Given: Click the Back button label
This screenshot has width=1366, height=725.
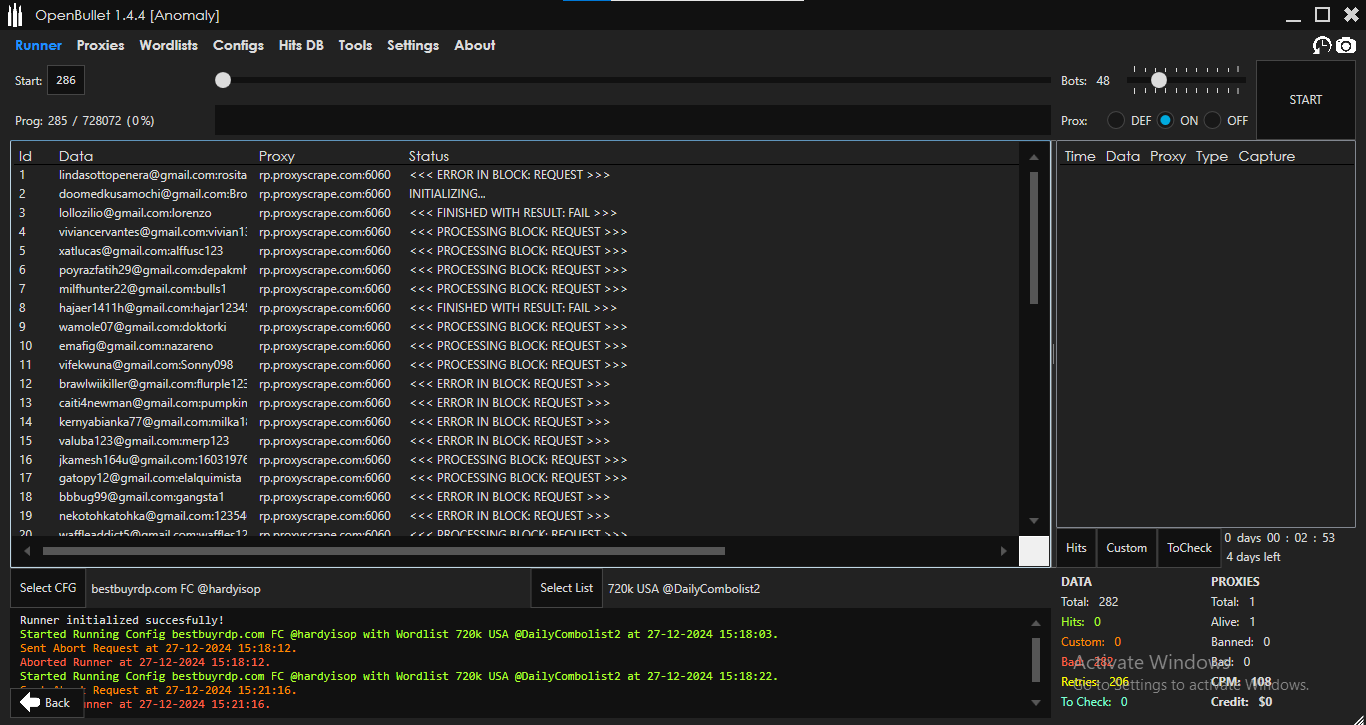Looking at the screenshot, I should pyautogui.click(x=58, y=703).
